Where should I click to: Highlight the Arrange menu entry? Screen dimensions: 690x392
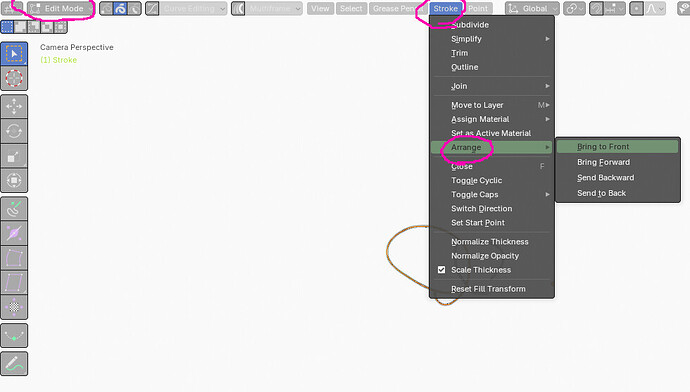492,147
